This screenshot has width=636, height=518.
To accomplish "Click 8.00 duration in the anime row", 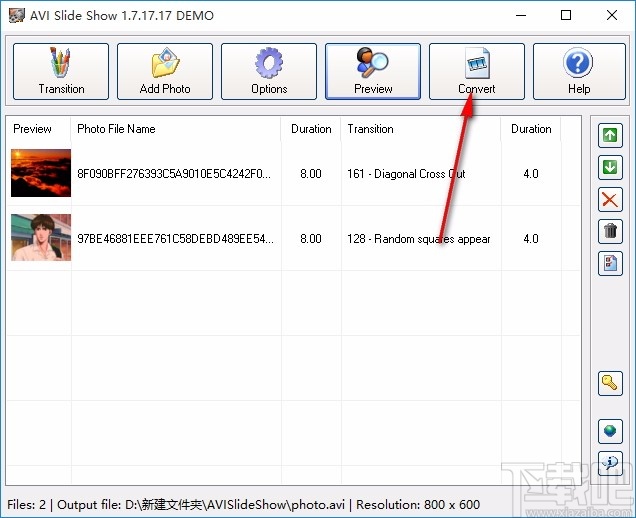I will (311, 239).
